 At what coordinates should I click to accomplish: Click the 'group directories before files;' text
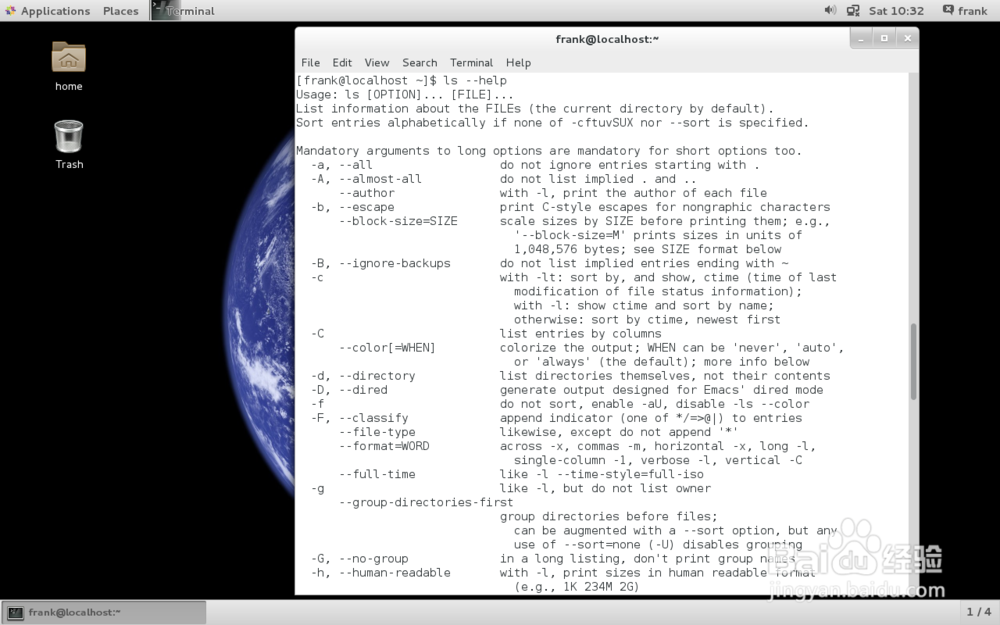(608, 516)
